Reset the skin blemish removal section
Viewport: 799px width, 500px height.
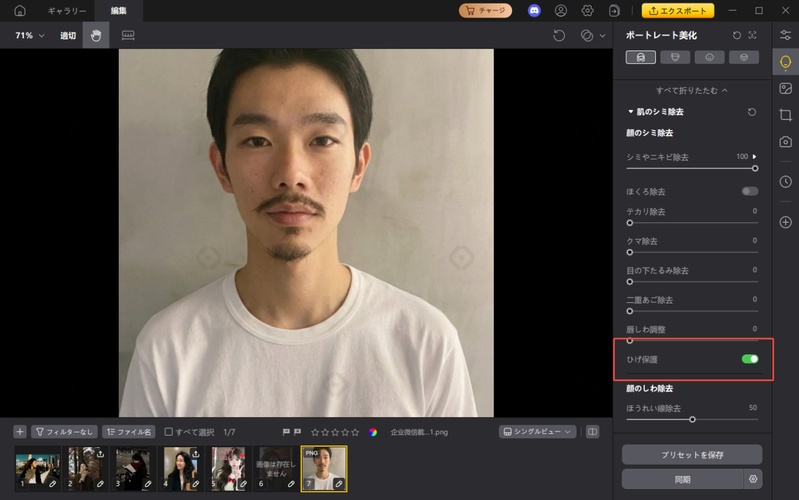(751, 113)
